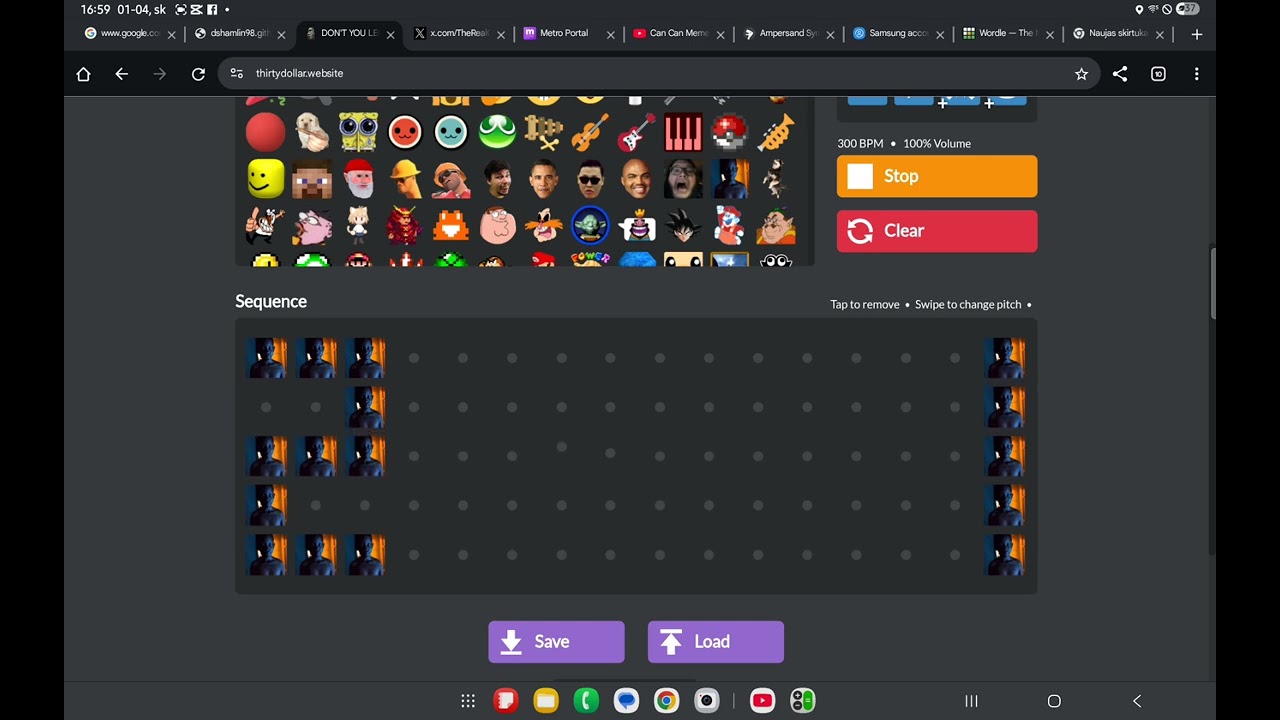Add the Dr. Eggman face sound
The width and height of the screenshot is (1280, 720).
click(544, 226)
